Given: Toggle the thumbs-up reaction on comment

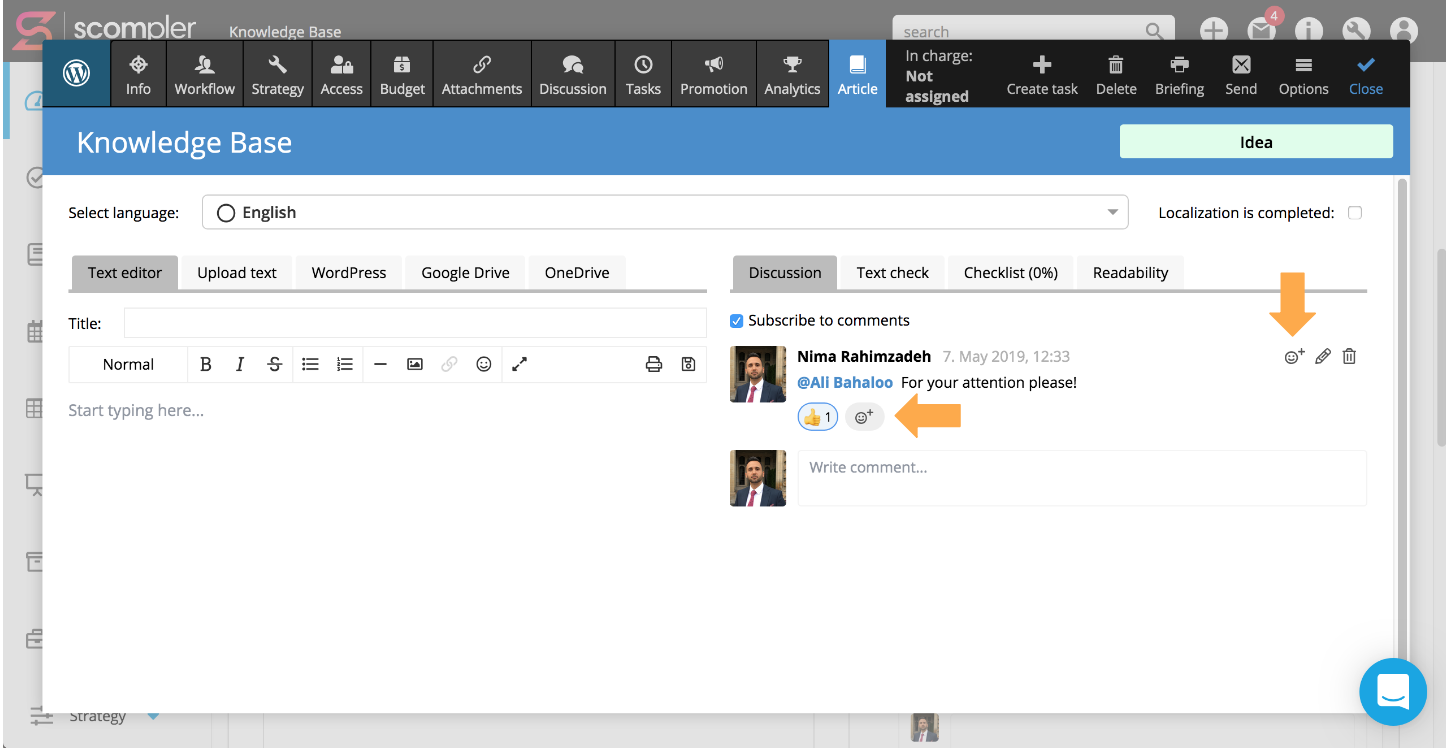Looking at the screenshot, I should pos(817,417).
